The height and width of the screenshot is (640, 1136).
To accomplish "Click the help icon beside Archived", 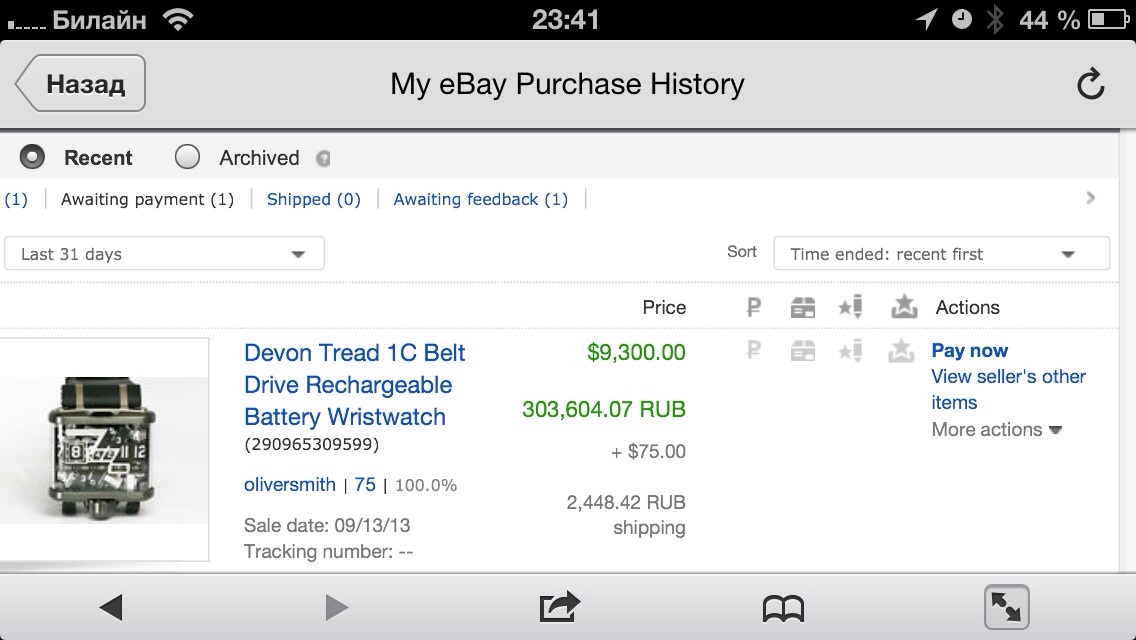I will [x=323, y=159].
